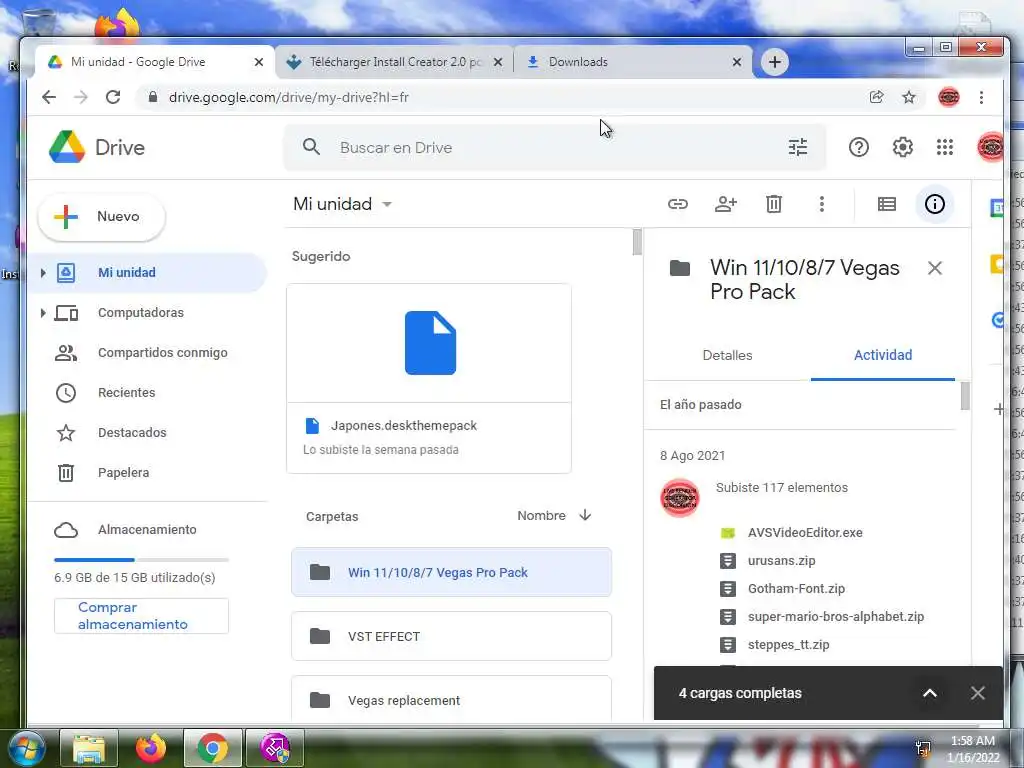Image resolution: width=1024 pixels, height=768 pixels.
Task: Go back in Chrome
Action: [x=49, y=97]
